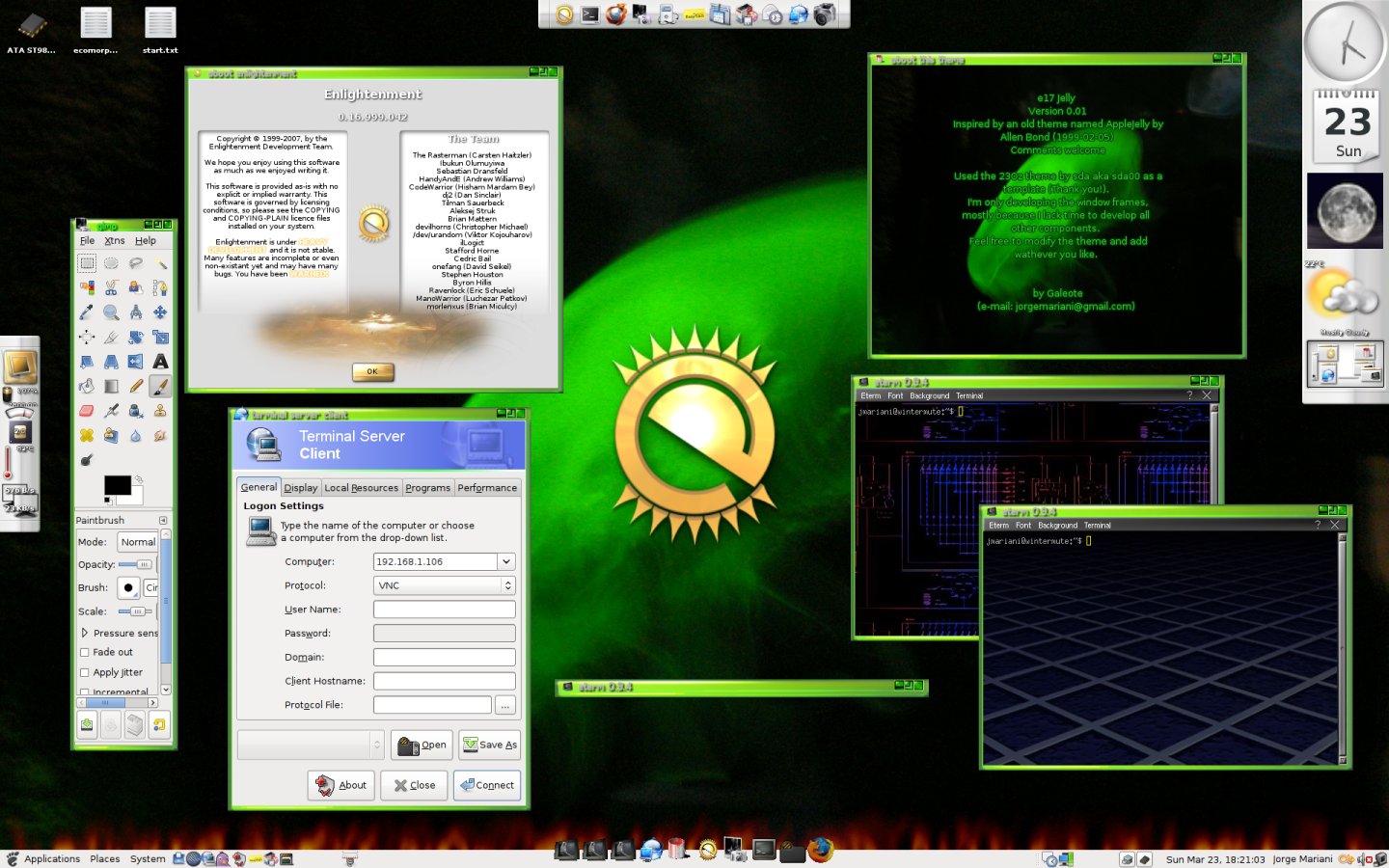Screen dimensions: 1389x868
Task: Select the Crop tool in GIMP
Action: 111,337
